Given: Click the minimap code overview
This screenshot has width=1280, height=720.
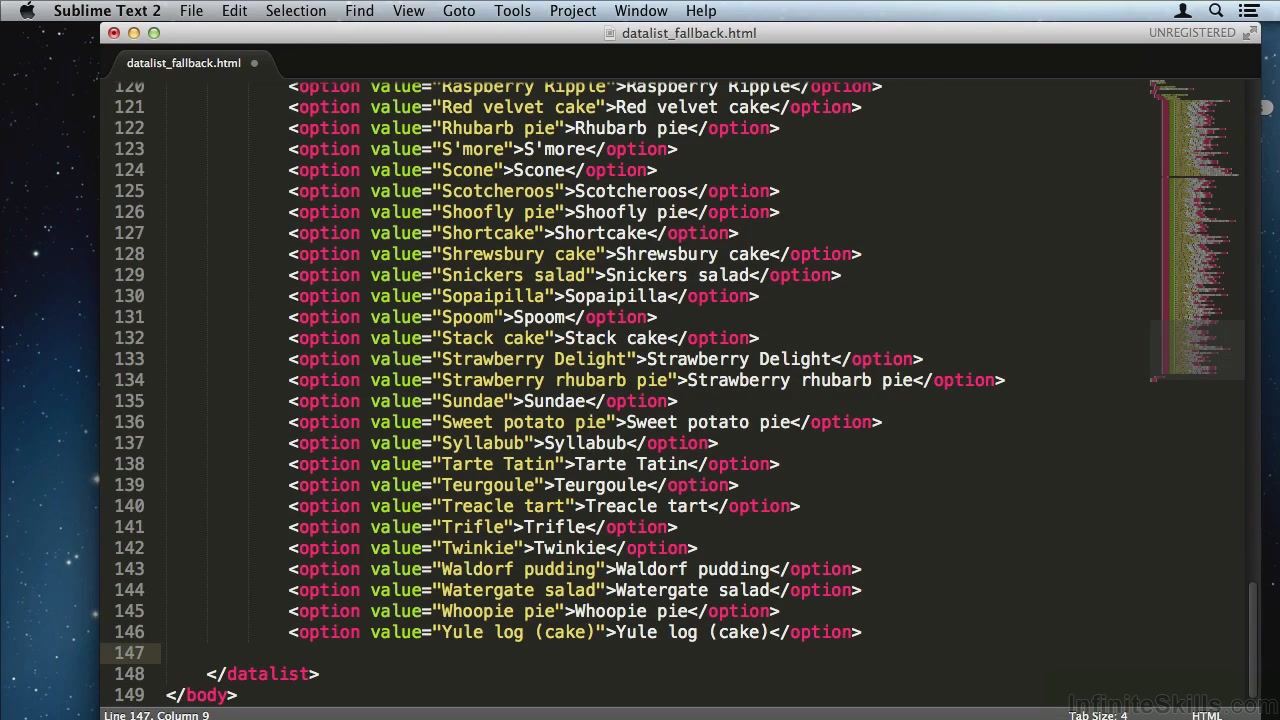Looking at the screenshot, I should coord(1197,230).
